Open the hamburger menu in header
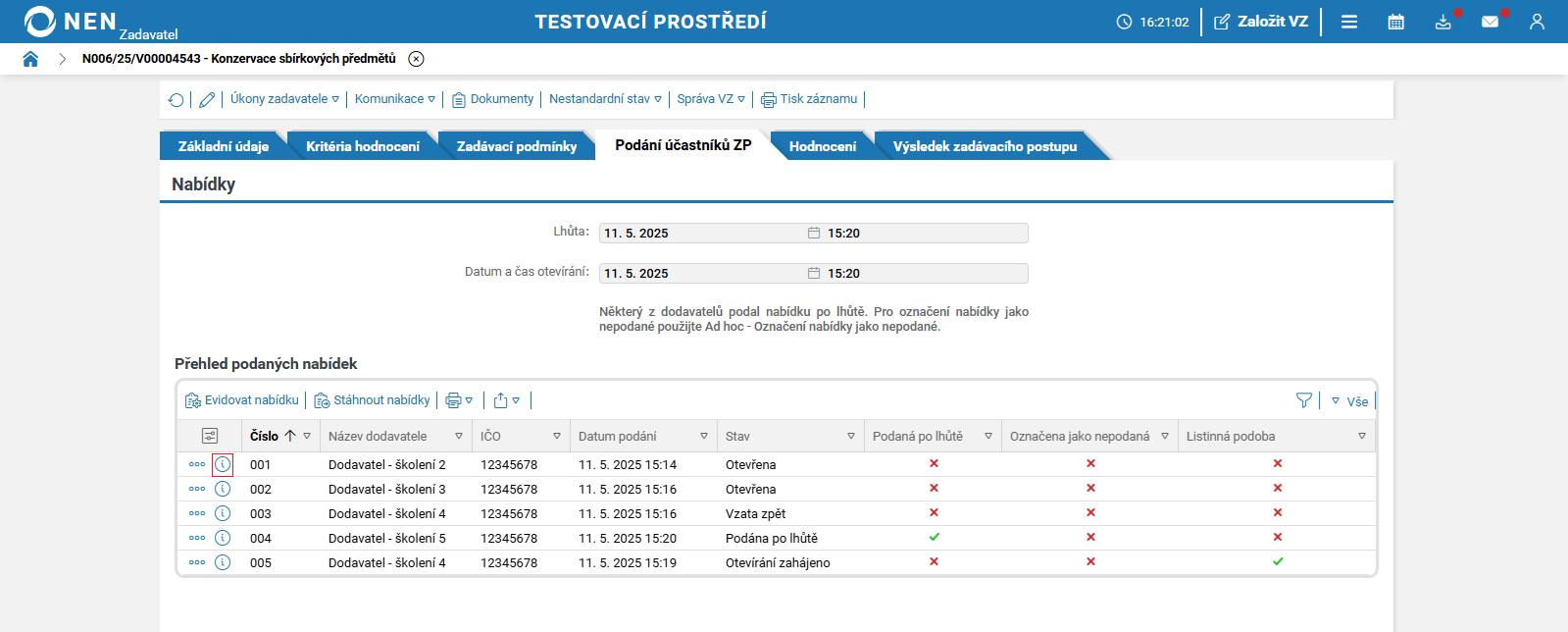Viewport: 1568px width, 632px height. click(1349, 22)
